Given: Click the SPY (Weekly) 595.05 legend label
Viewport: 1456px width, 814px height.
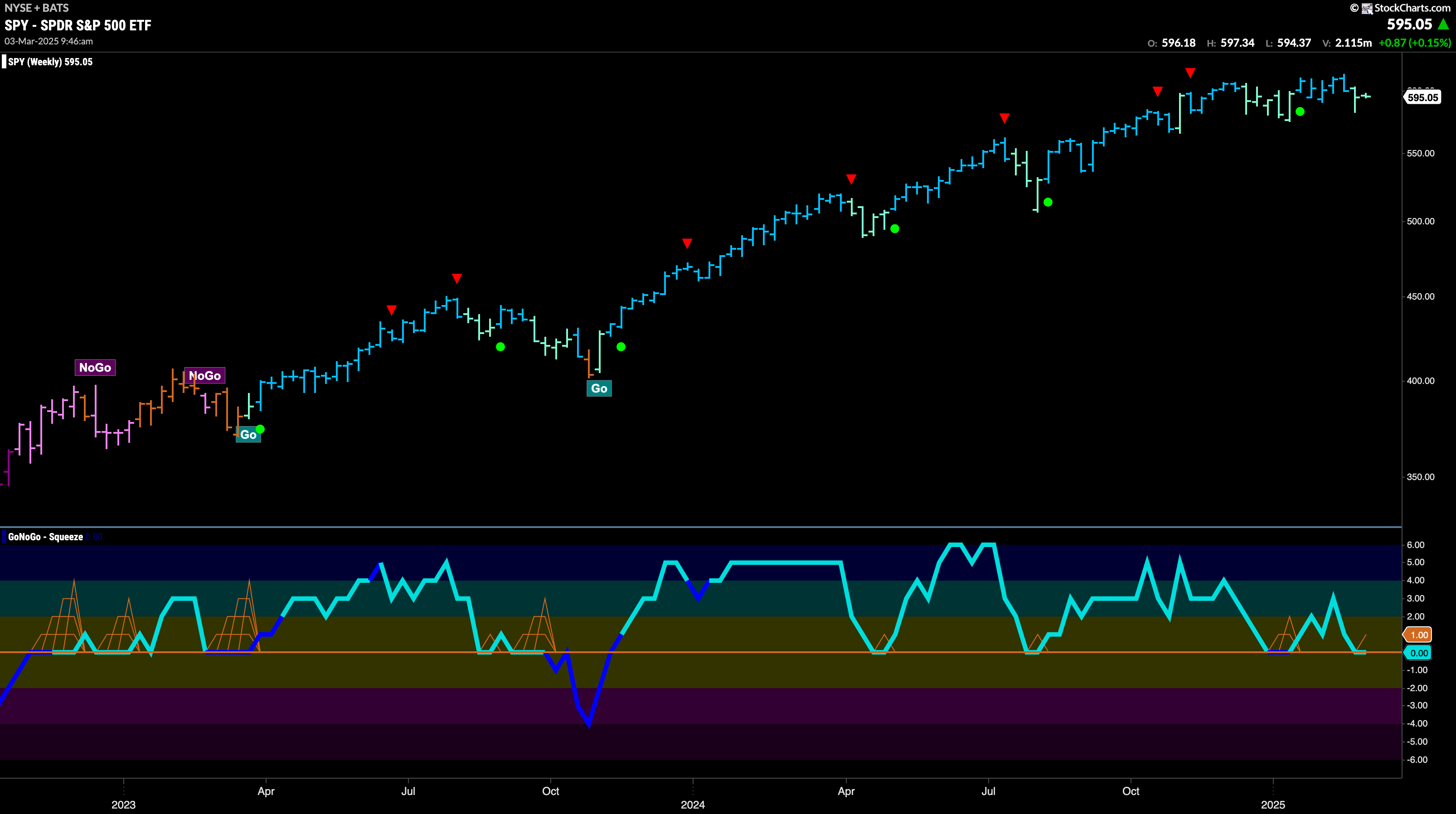Looking at the screenshot, I should coord(50,62).
